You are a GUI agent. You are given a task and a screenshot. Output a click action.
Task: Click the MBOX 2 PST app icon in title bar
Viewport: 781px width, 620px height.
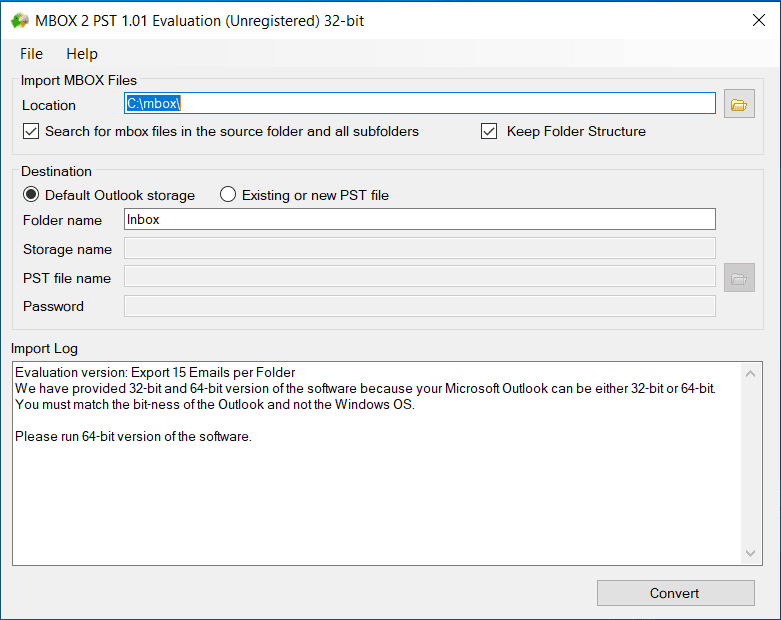[x=20, y=21]
